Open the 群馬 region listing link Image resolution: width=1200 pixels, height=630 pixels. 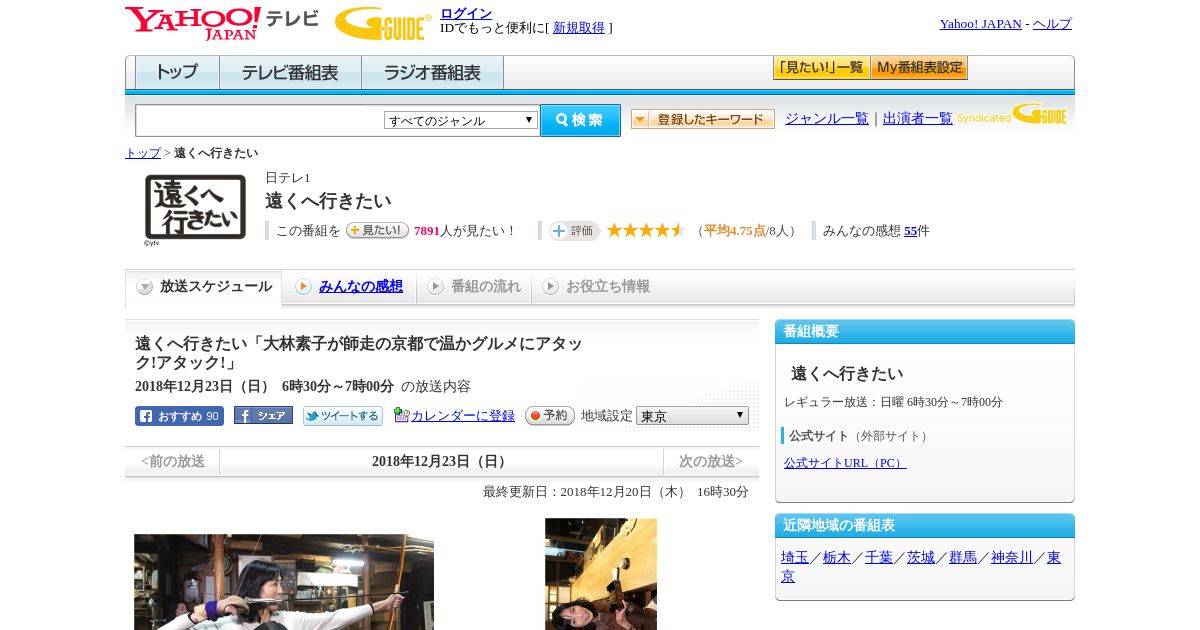(x=963, y=558)
